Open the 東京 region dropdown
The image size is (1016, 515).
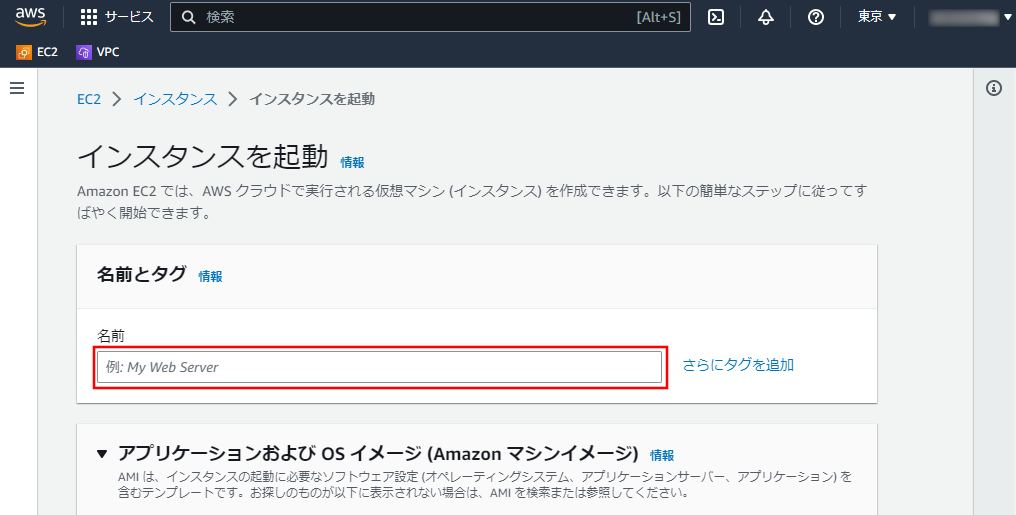click(x=877, y=17)
